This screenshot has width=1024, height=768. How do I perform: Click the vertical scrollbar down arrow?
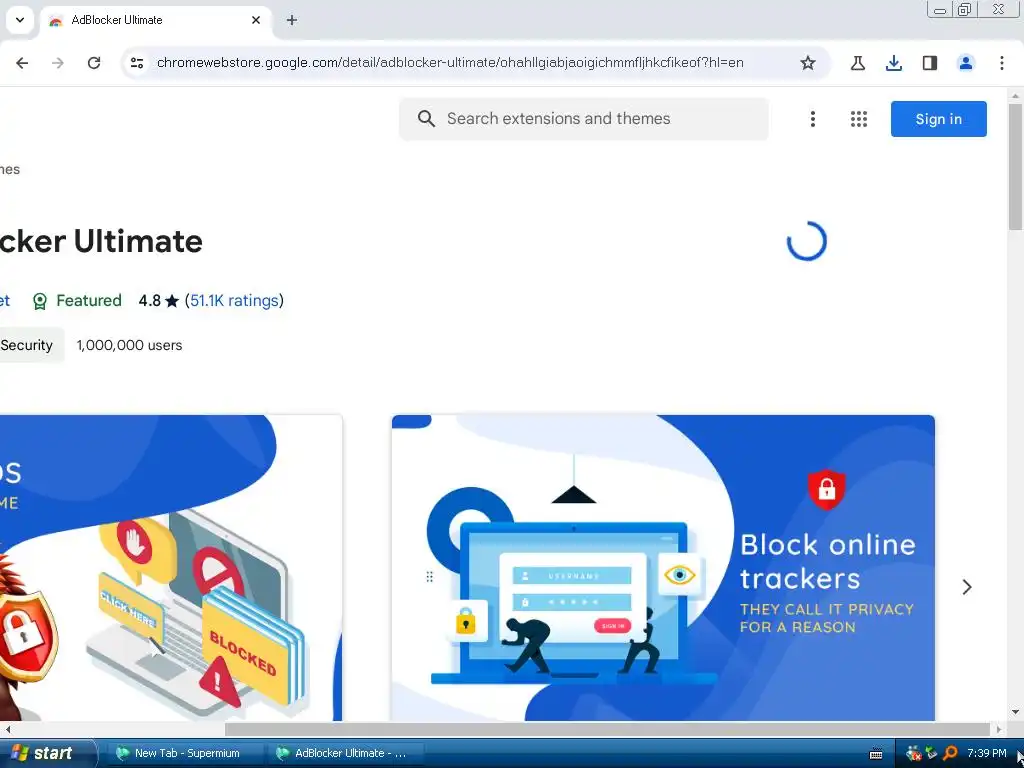[1016, 713]
